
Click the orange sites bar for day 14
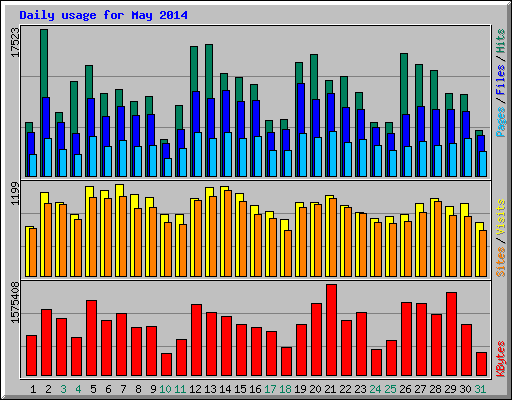click(228, 233)
